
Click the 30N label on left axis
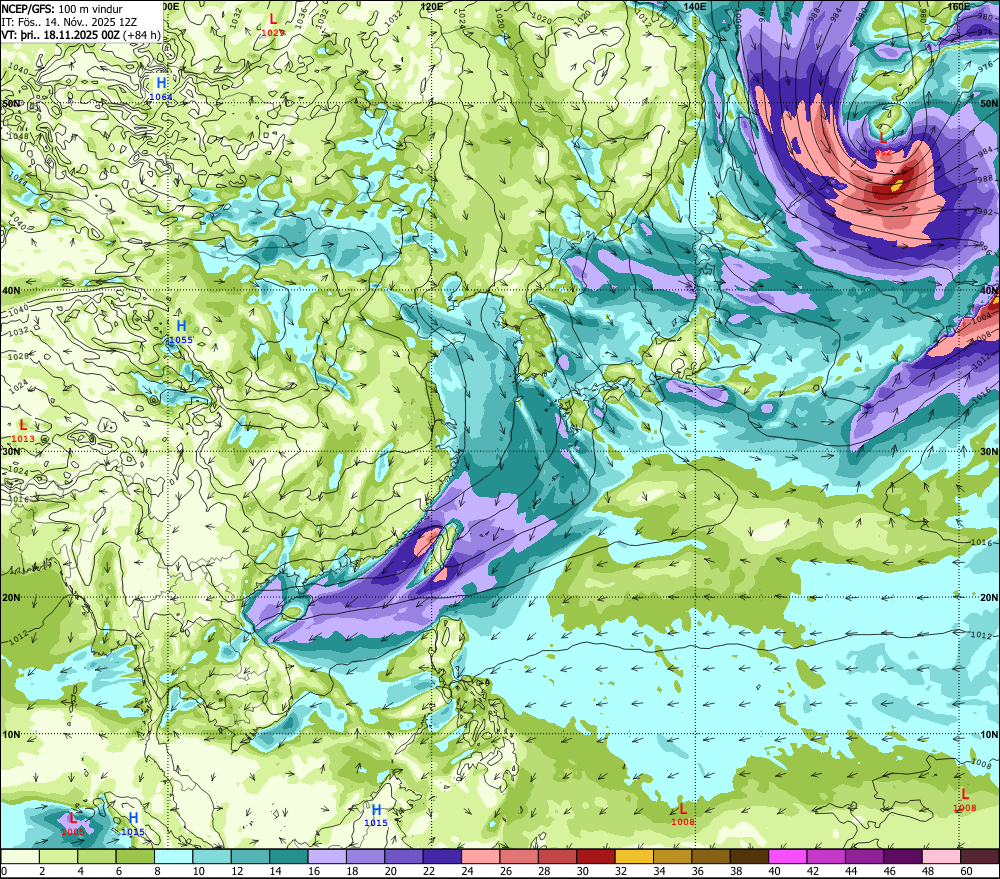pyautogui.click(x=11, y=452)
